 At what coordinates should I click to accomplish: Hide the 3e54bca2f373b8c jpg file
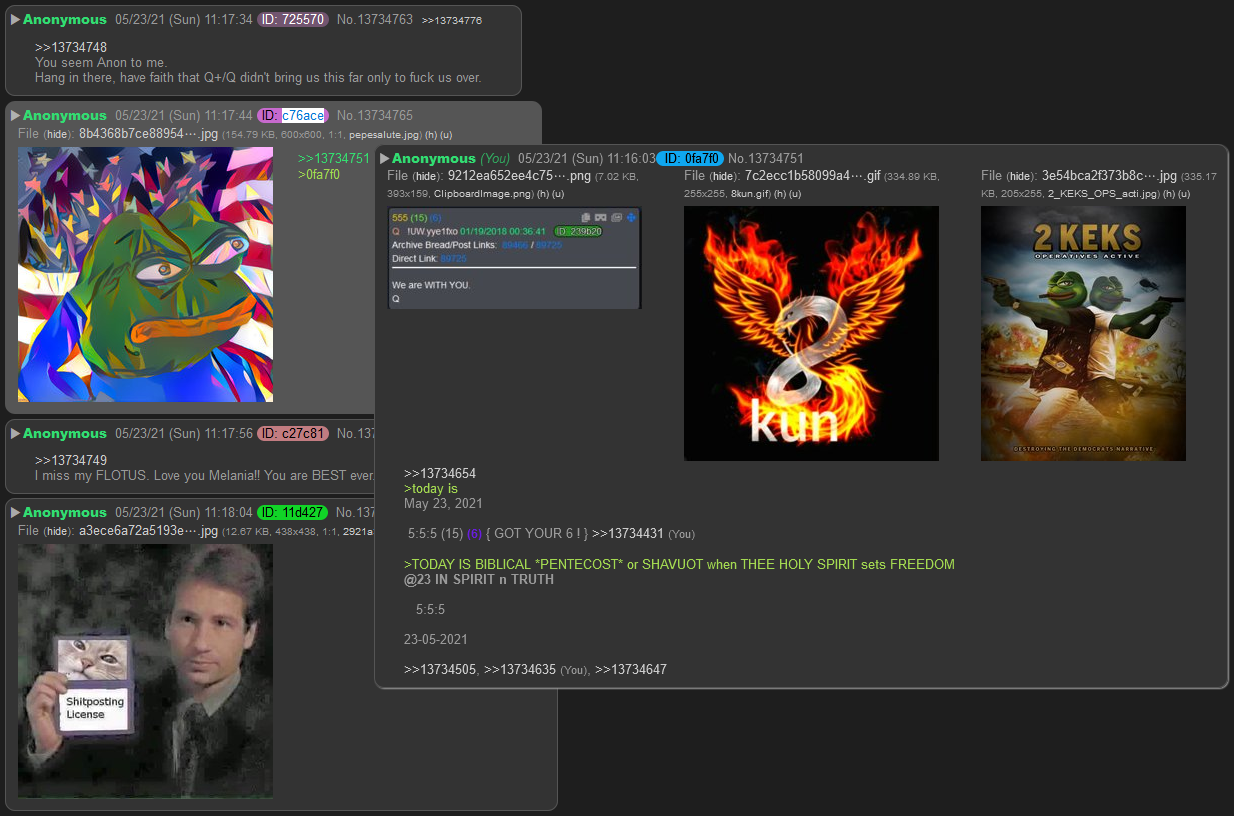pyautogui.click(x=1022, y=176)
